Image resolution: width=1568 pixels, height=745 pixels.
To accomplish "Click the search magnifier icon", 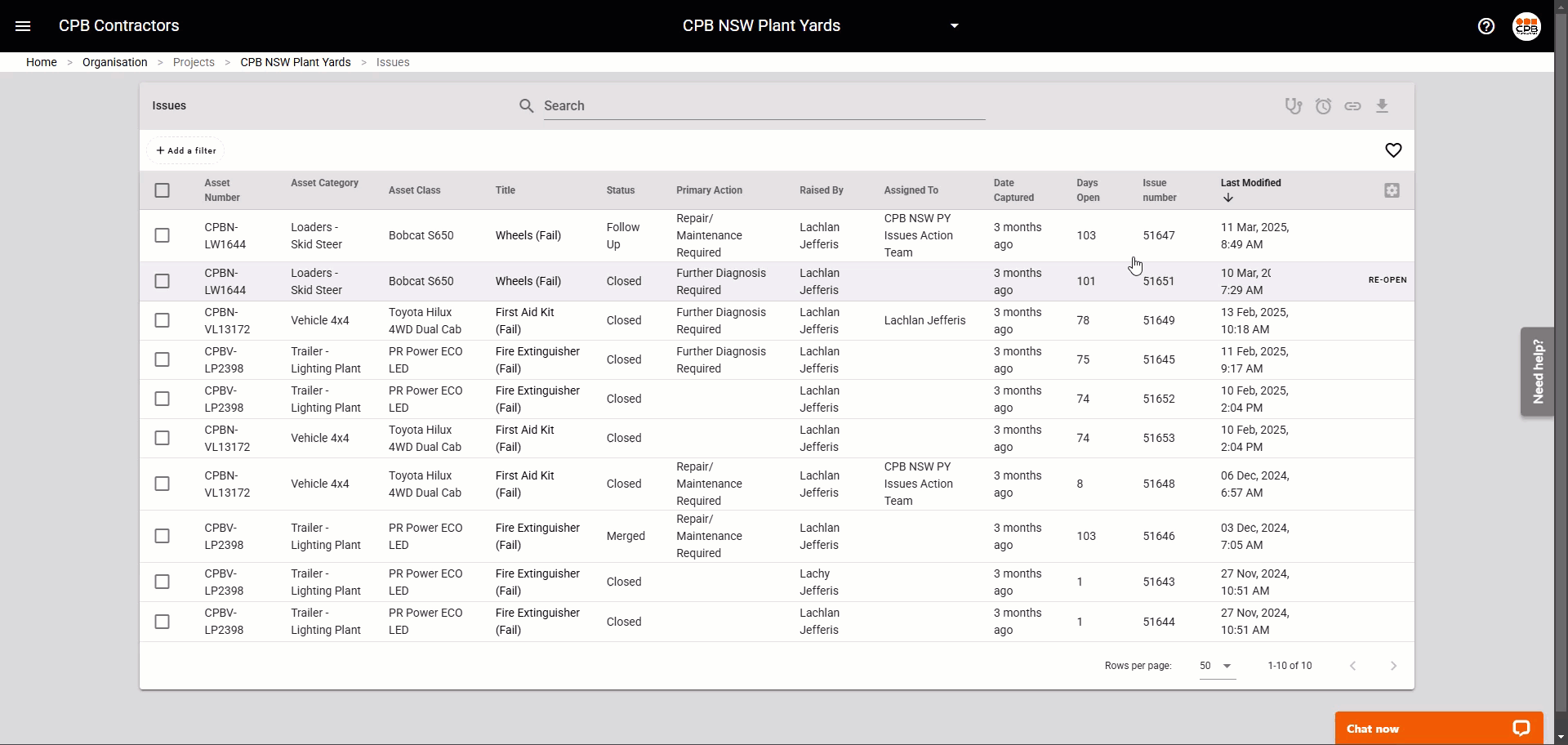I will [x=527, y=106].
